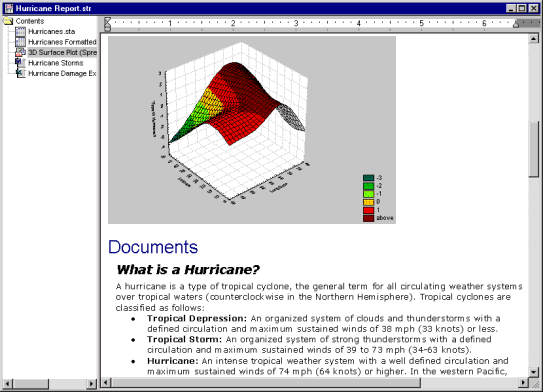
Task: Click the tree pane scroll left arrow
Action: pyautogui.click(x=8, y=383)
